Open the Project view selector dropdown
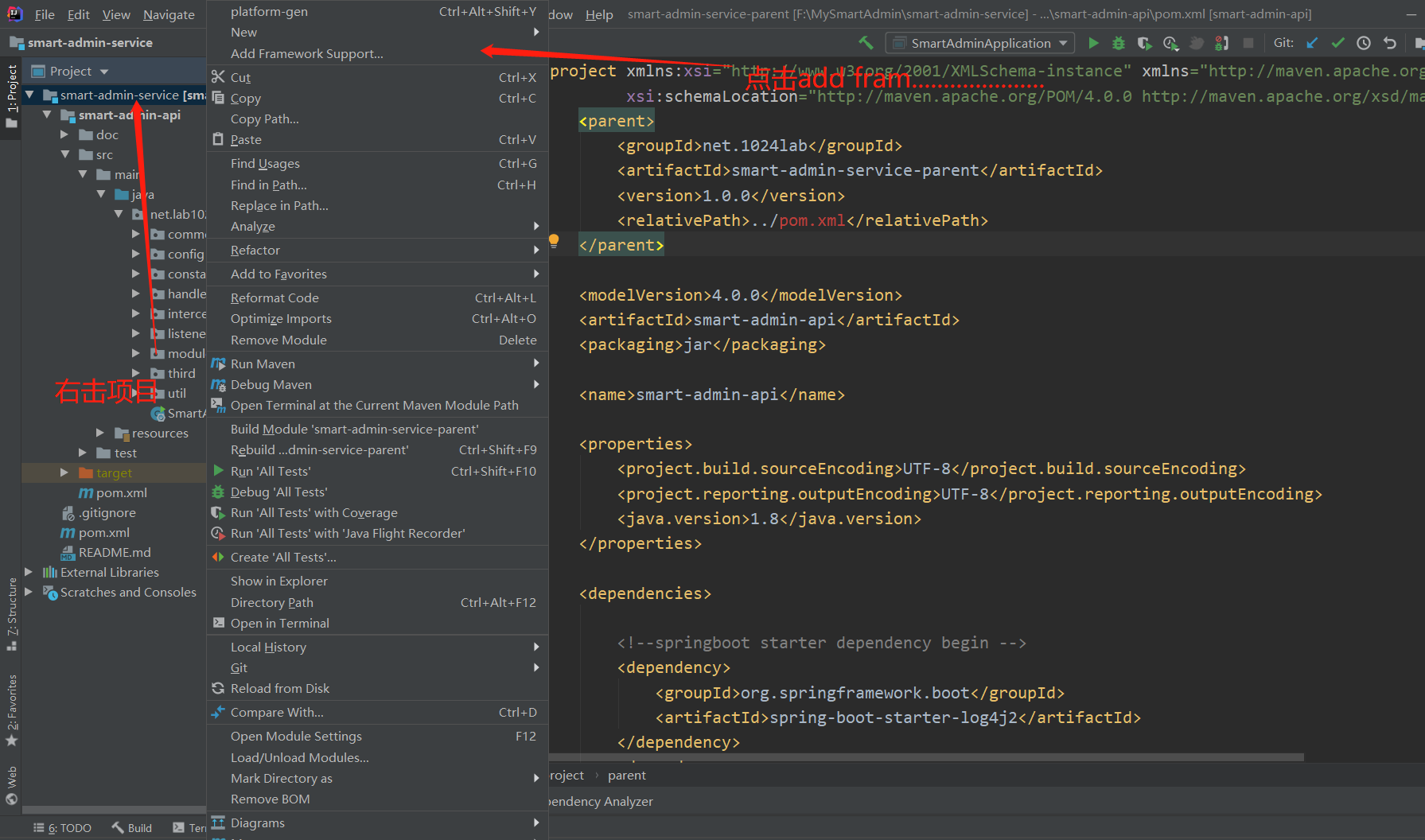1425x840 pixels. 70,72
